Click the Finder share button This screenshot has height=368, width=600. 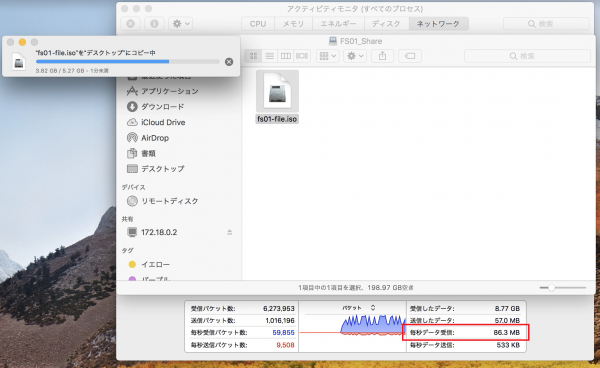pos(382,56)
